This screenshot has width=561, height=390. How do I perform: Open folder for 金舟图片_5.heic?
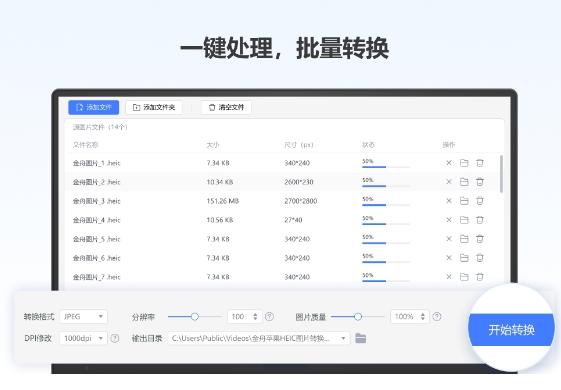pos(464,239)
